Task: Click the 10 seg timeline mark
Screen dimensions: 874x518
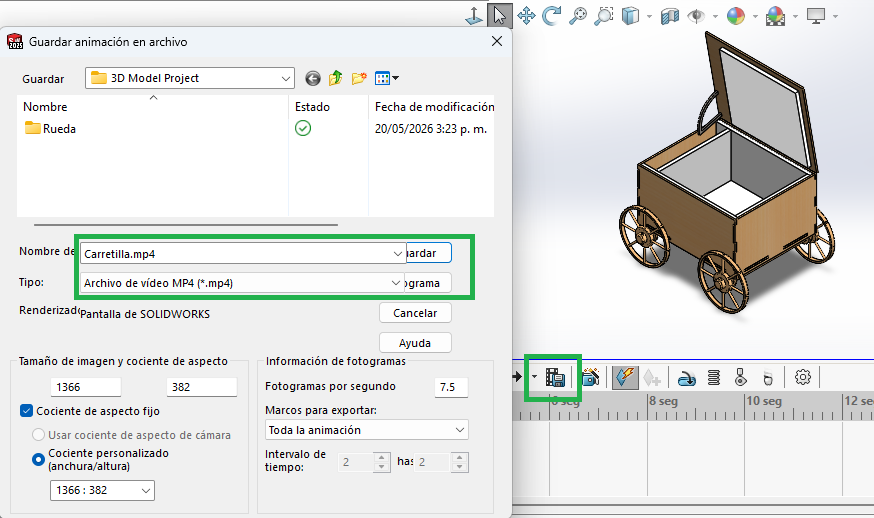Action: click(764, 401)
